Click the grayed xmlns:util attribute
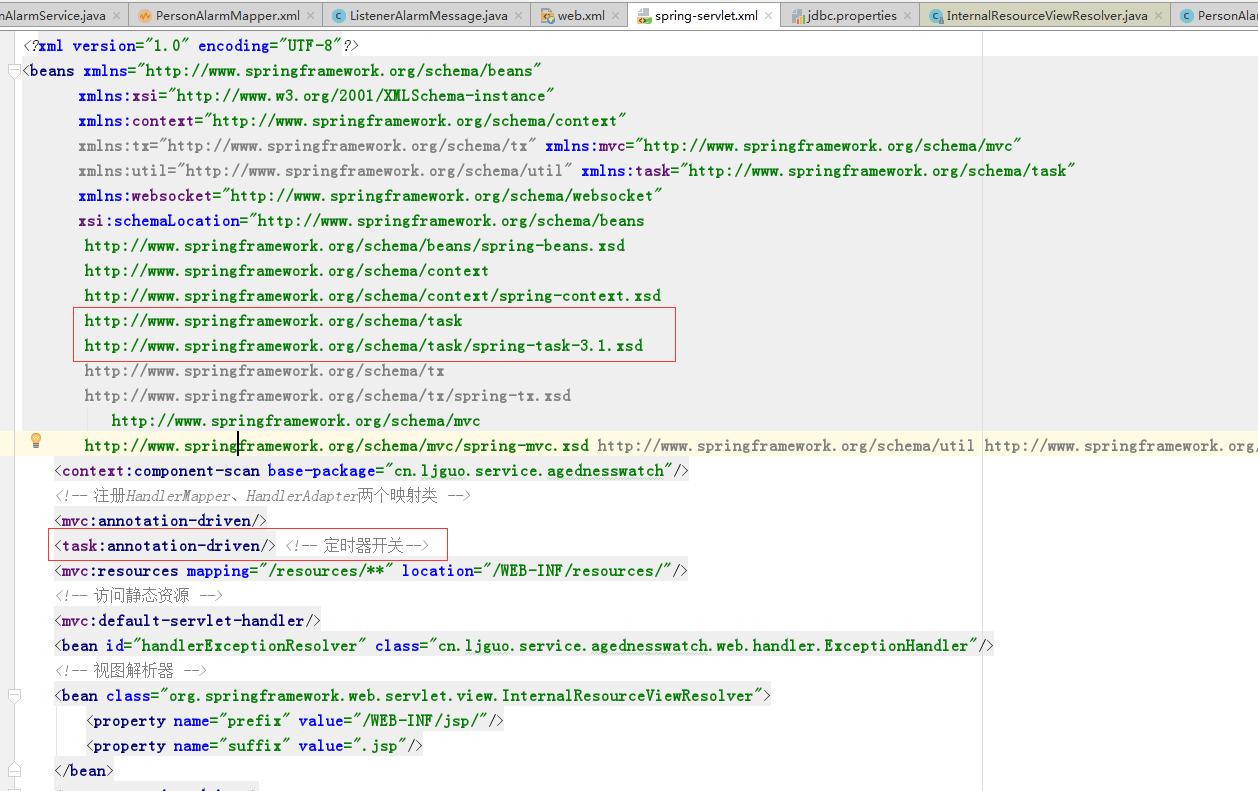Screen dimensions: 1258x791 [x=326, y=171]
